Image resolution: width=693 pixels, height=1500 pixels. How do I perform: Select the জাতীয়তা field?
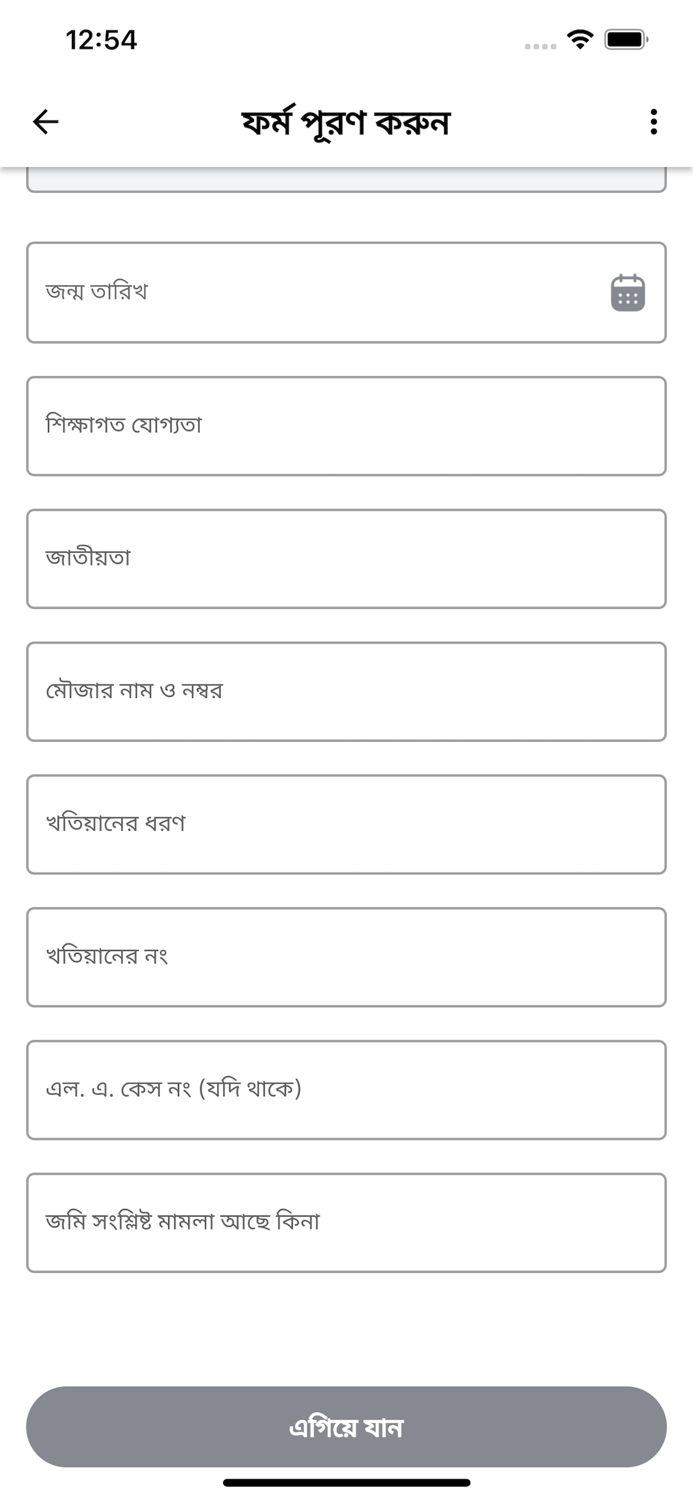346,558
